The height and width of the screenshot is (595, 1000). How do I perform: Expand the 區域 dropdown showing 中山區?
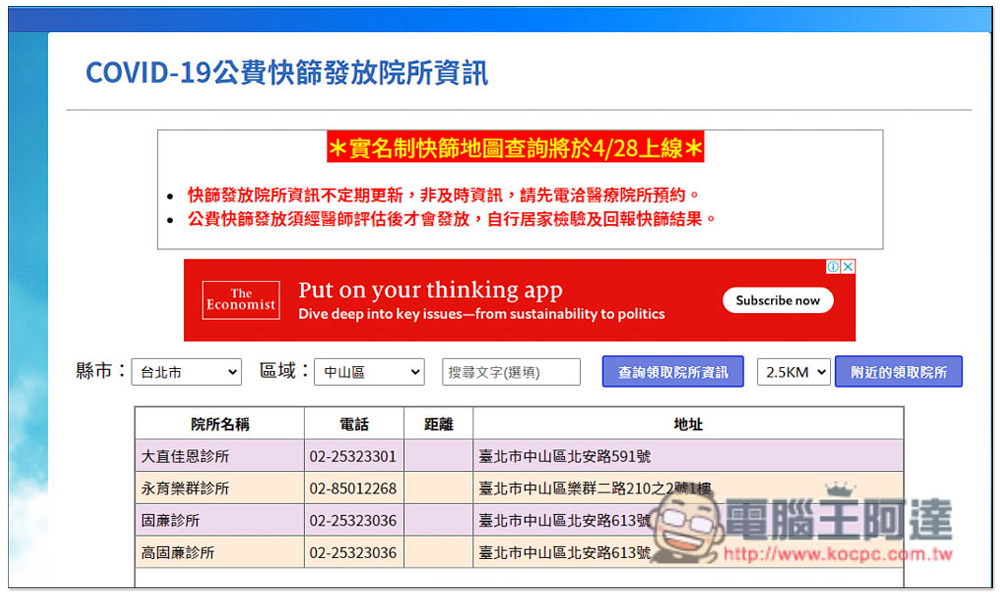click(369, 372)
